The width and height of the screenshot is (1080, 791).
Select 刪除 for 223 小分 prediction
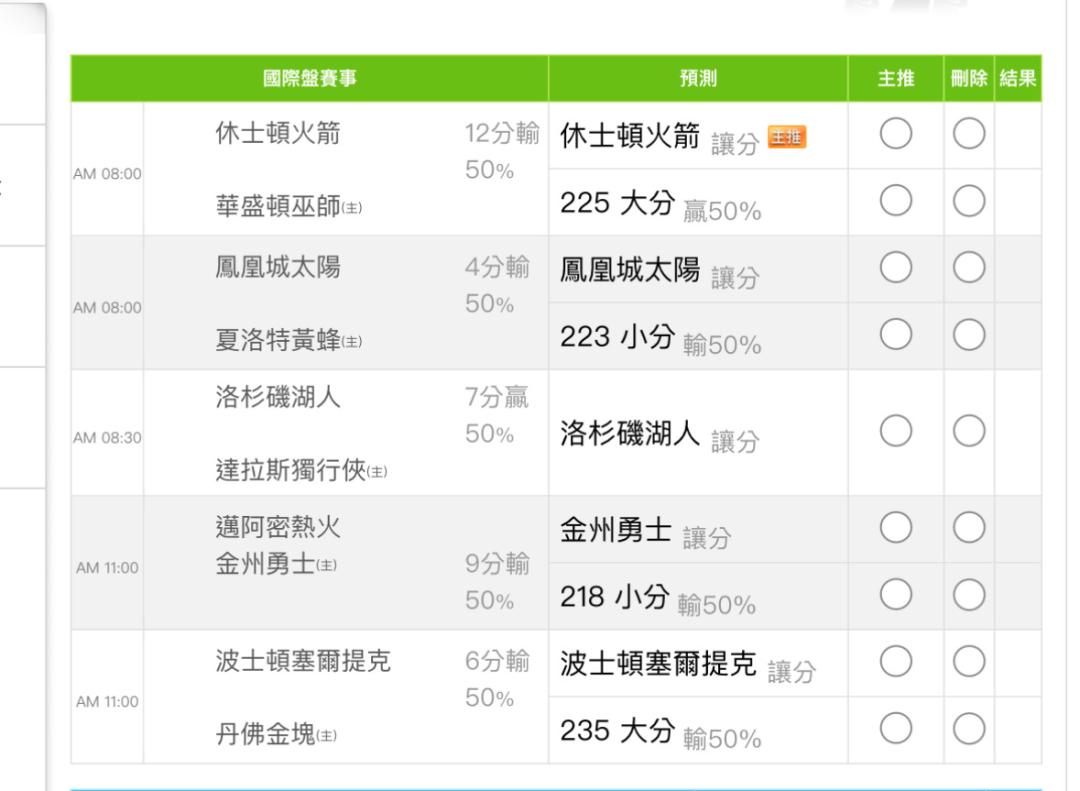[x=968, y=334]
